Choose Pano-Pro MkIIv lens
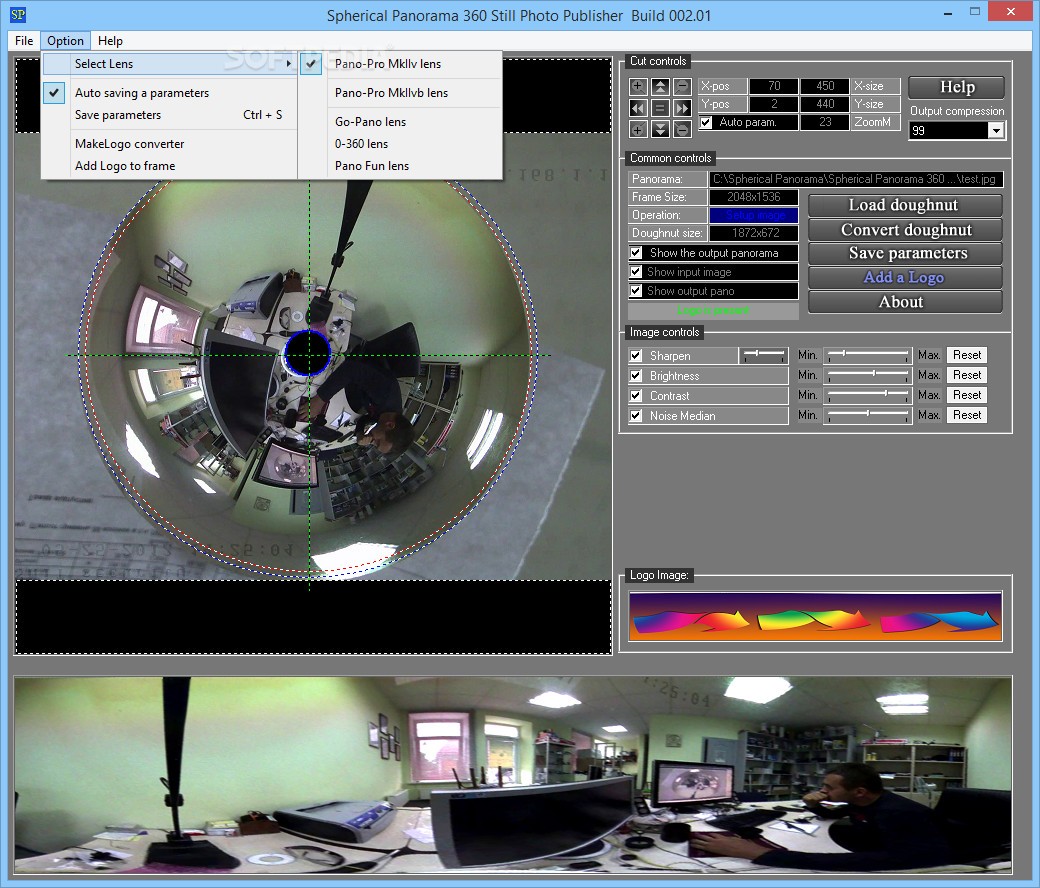This screenshot has width=1040, height=888. point(400,64)
